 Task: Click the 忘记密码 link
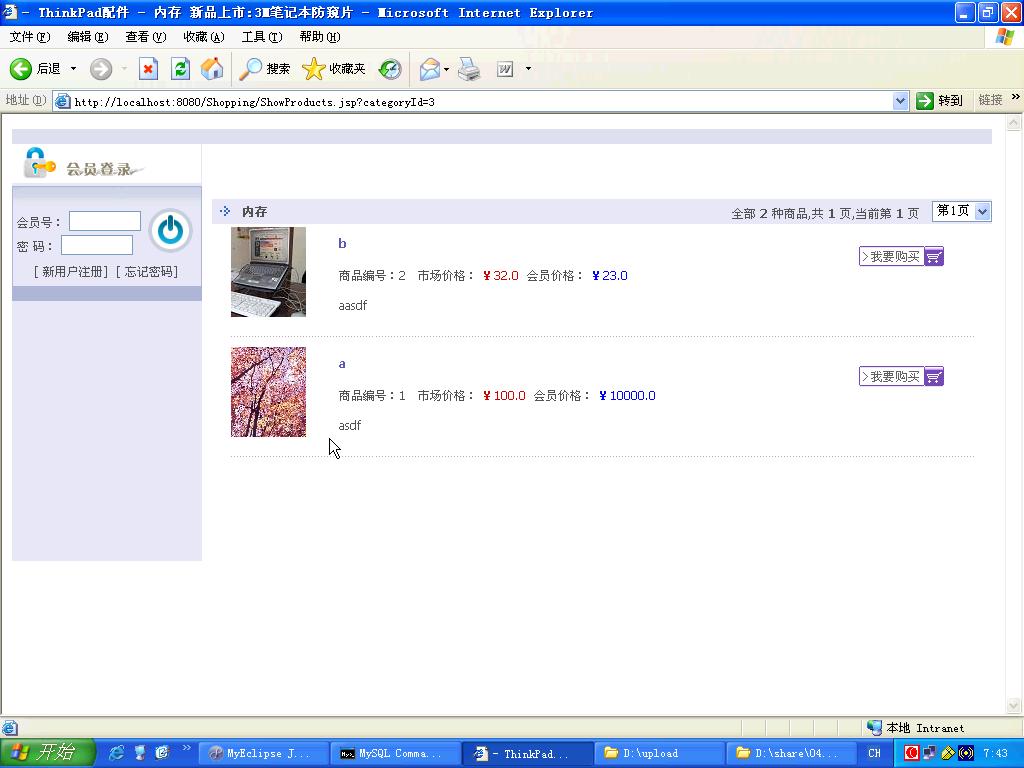click(x=147, y=272)
